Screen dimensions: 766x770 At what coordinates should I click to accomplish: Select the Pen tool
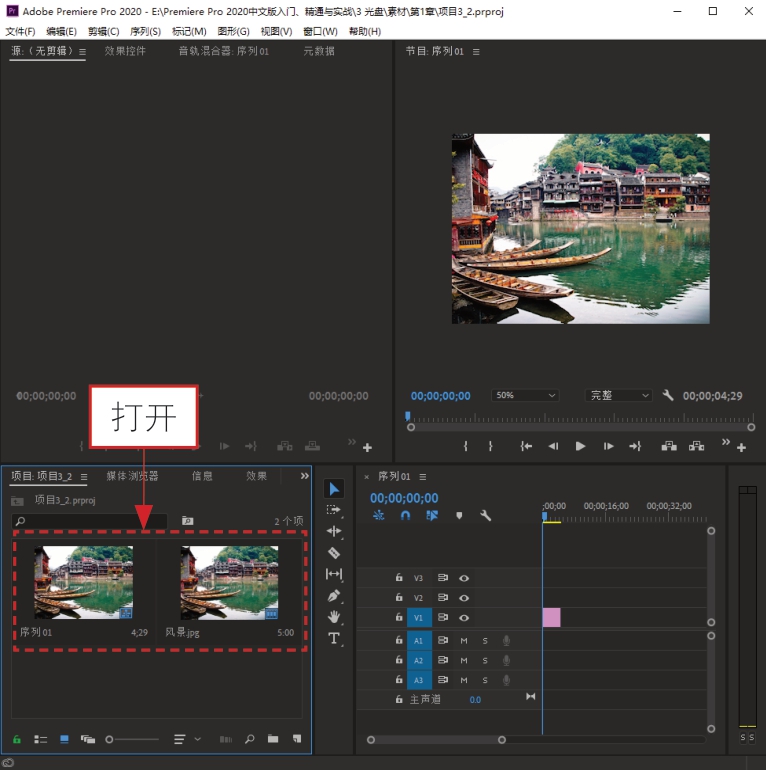[x=334, y=596]
